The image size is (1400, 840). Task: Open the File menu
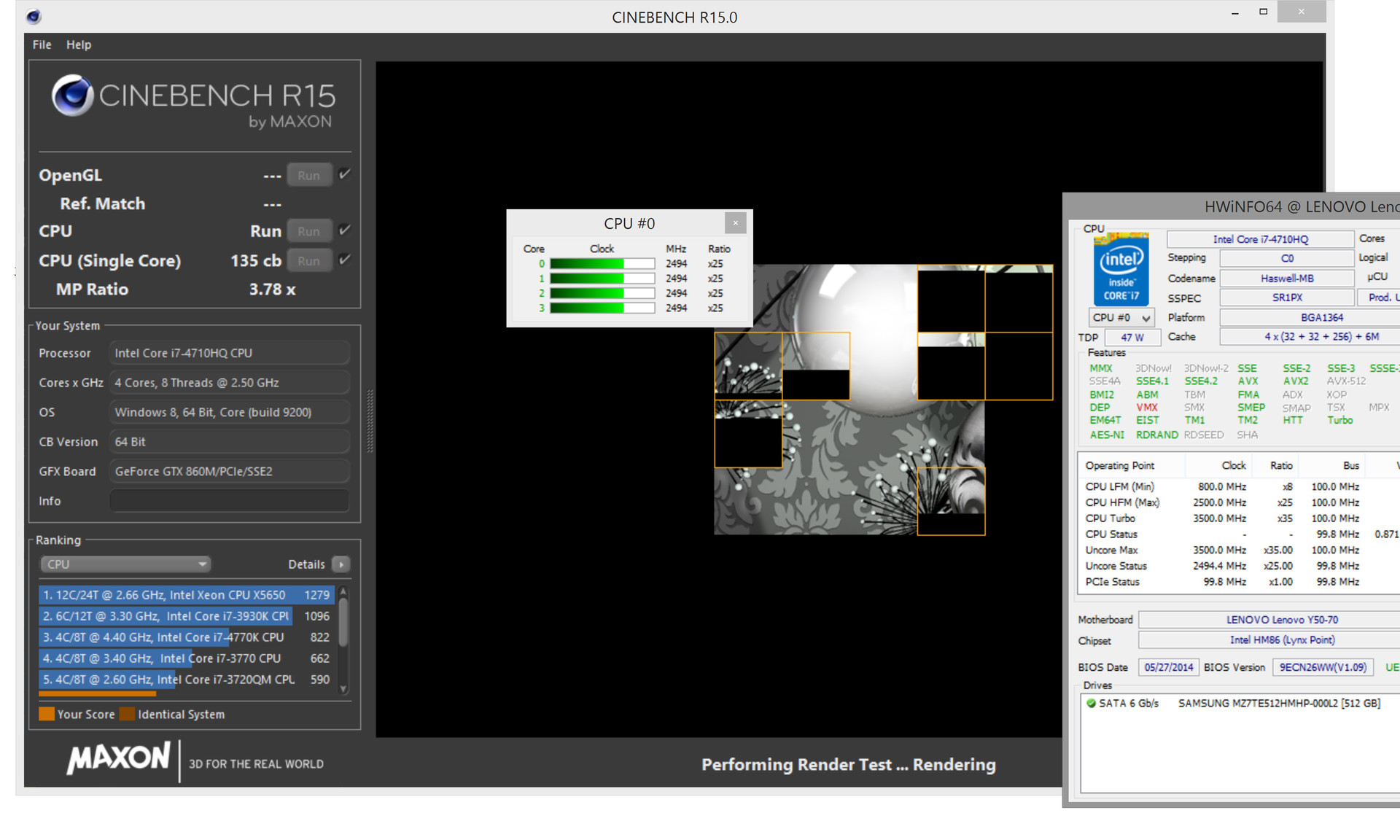pos(42,44)
